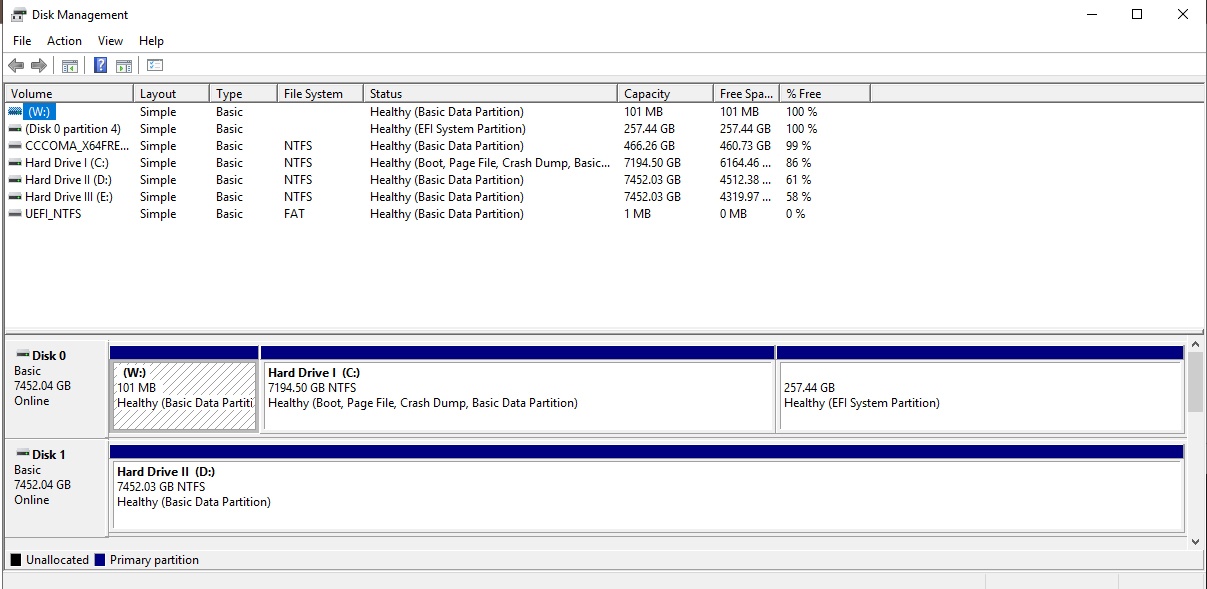Click the Settings list toolbar icon

(155, 66)
